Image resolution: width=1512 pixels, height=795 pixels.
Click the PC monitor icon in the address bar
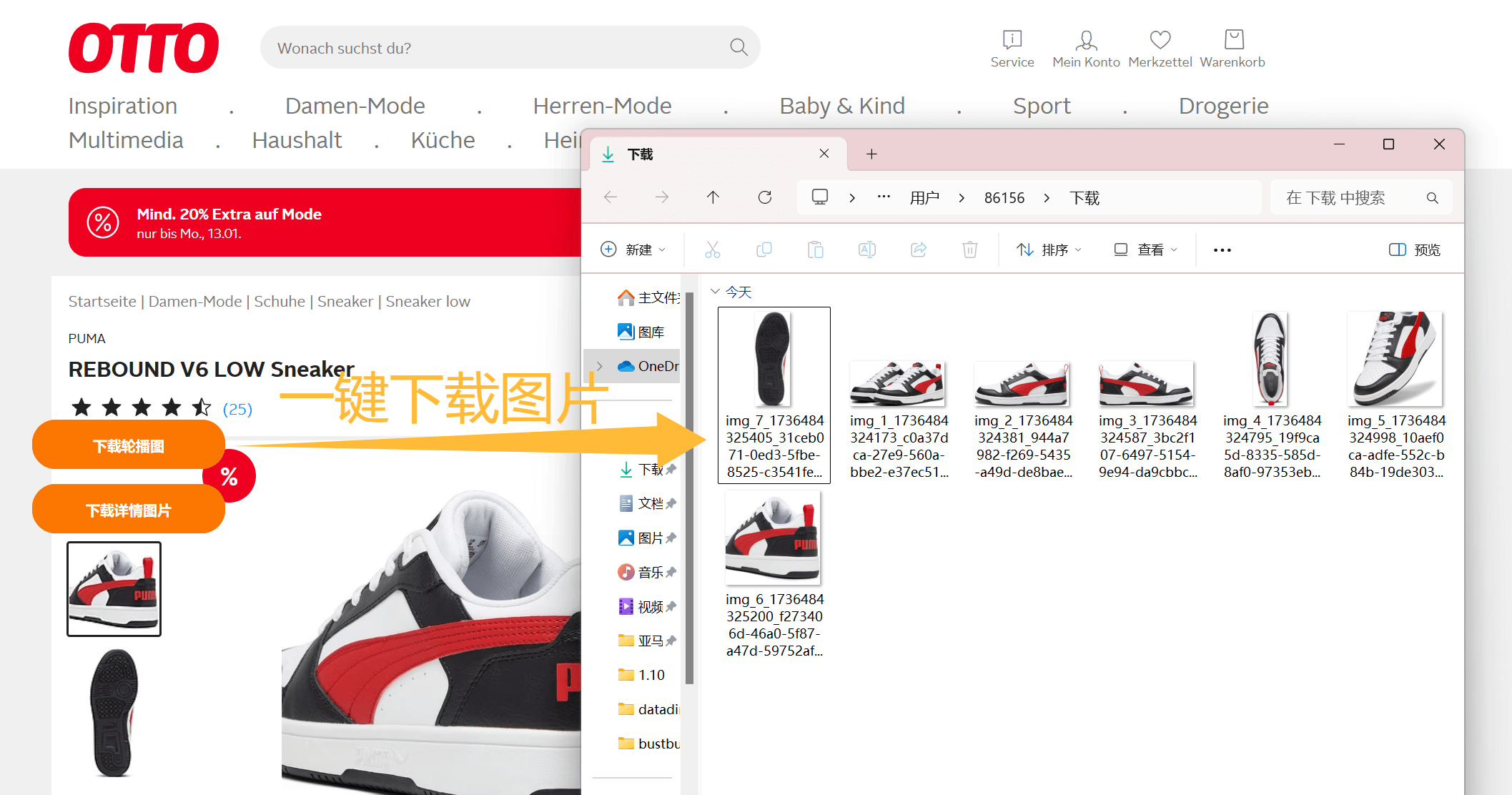pyautogui.click(x=820, y=197)
